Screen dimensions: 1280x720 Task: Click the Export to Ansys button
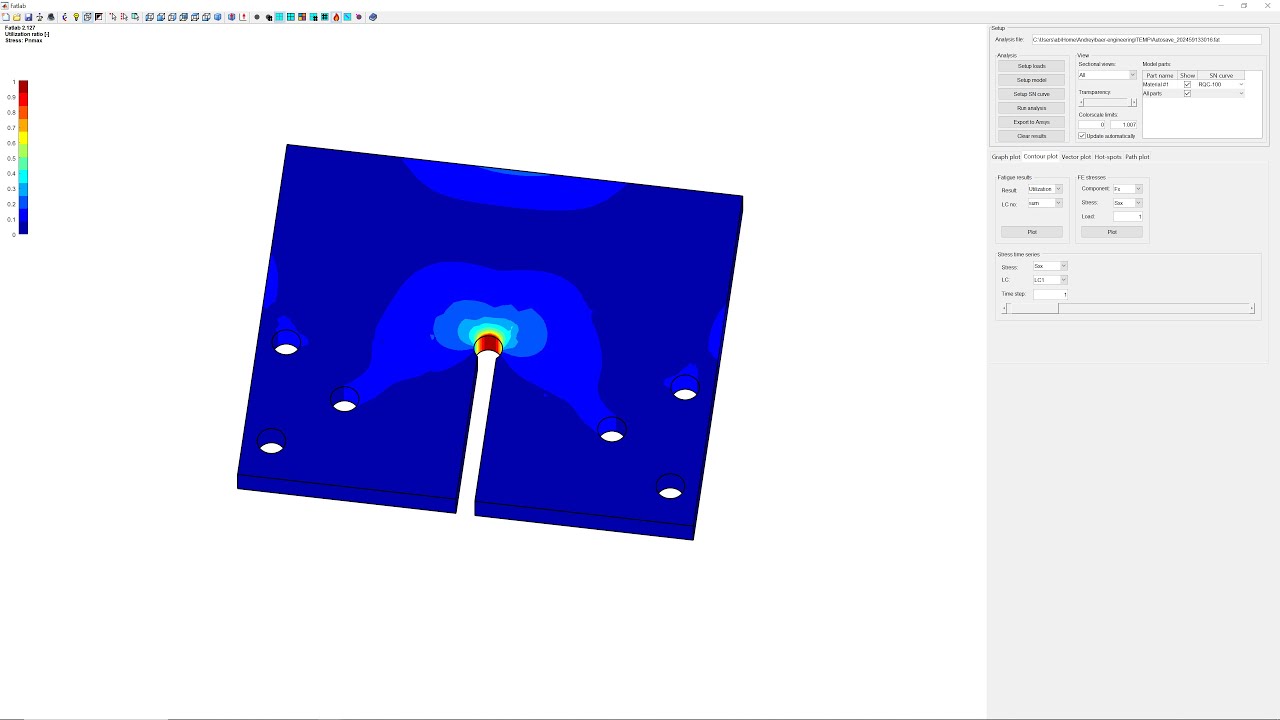point(1031,122)
